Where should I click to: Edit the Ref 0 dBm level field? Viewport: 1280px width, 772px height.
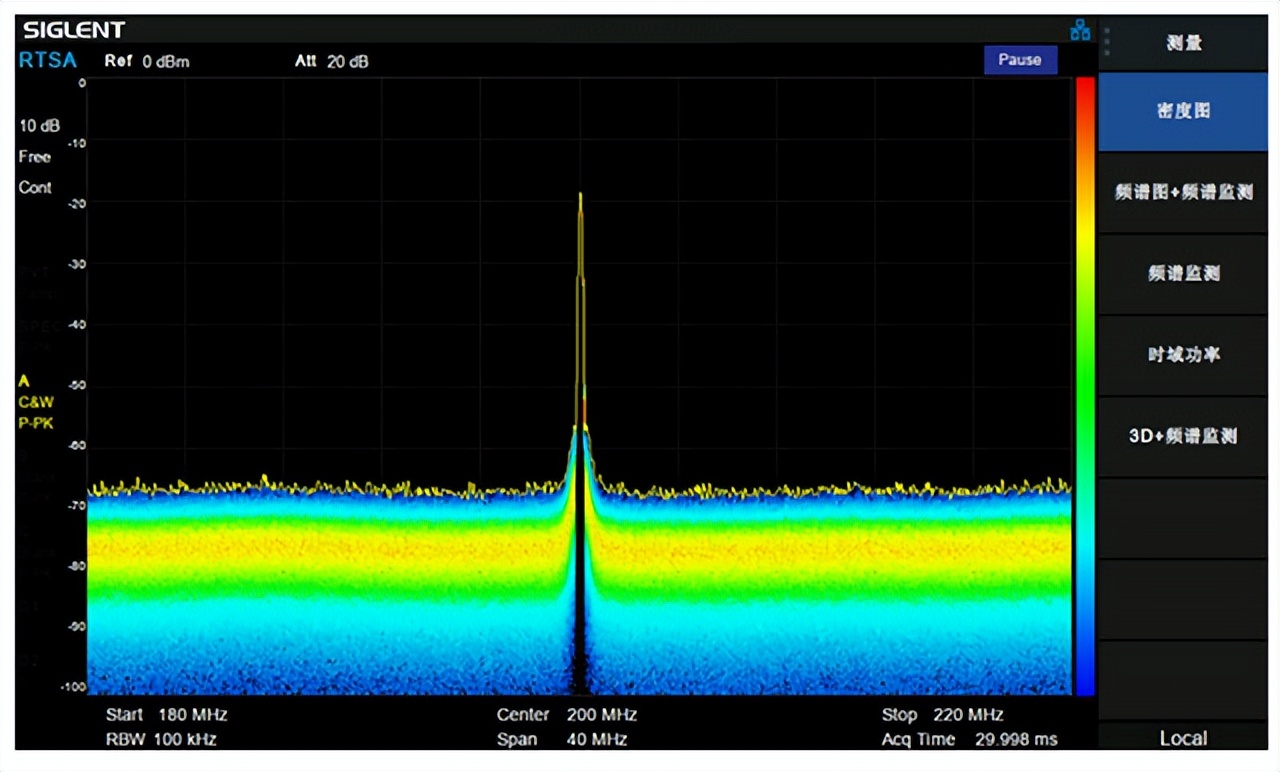pyautogui.click(x=147, y=62)
